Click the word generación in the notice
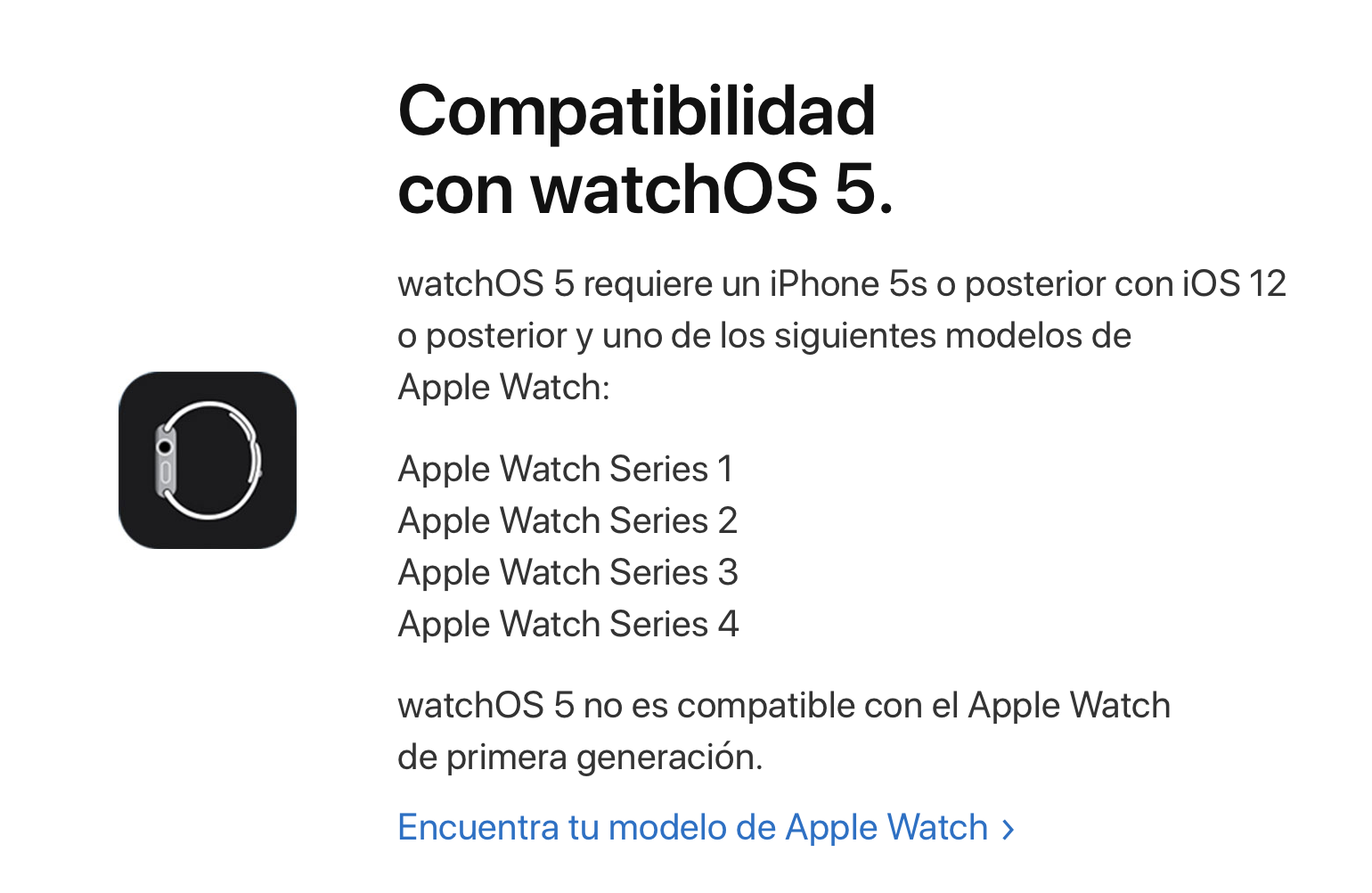 pyautogui.click(x=670, y=758)
